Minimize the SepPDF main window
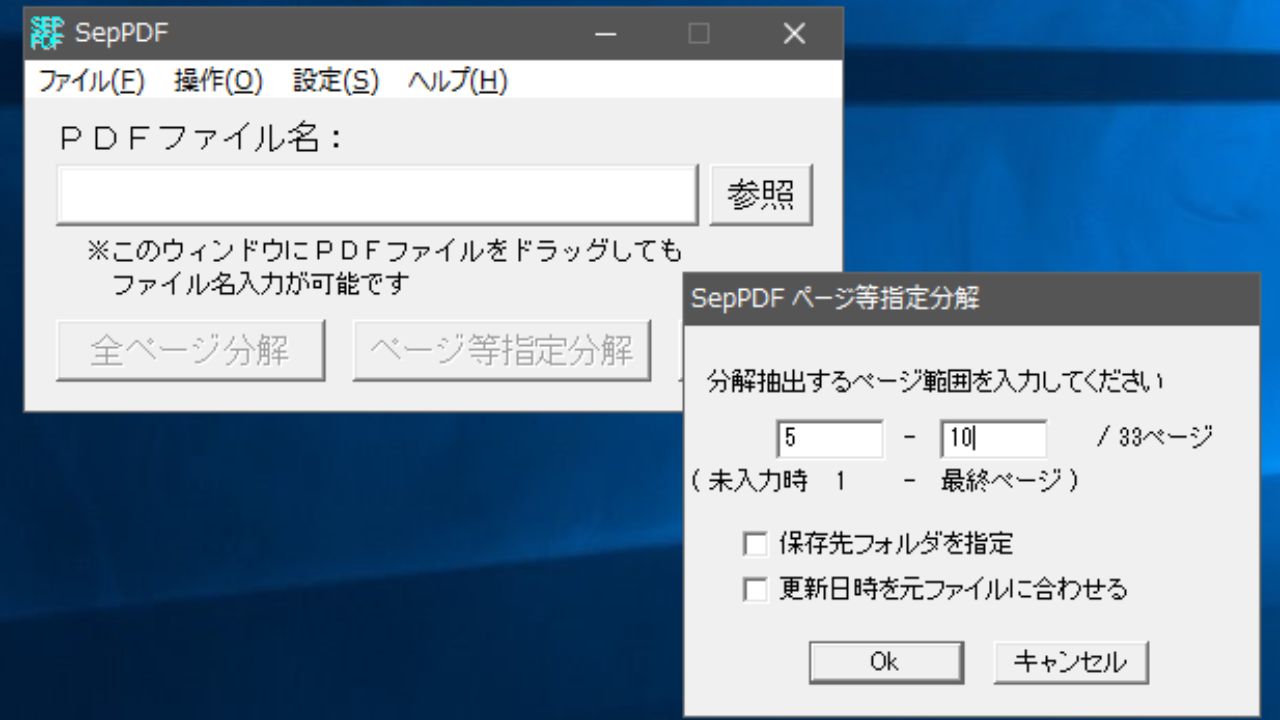This screenshot has height=720, width=1280. (x=606, y=34)
